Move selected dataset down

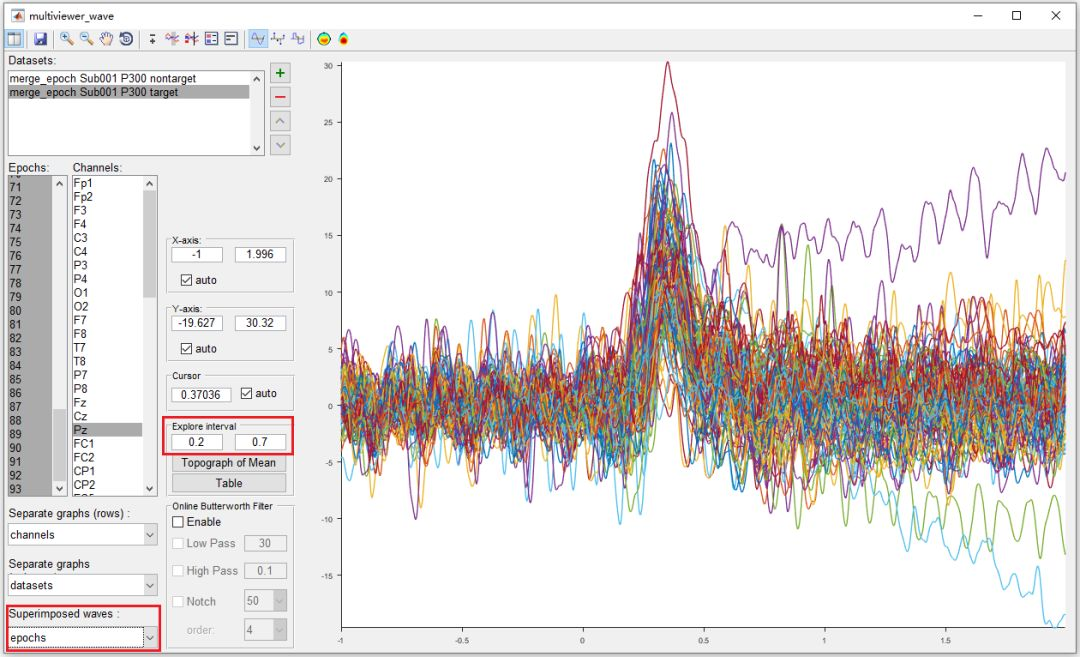point(280,145)
